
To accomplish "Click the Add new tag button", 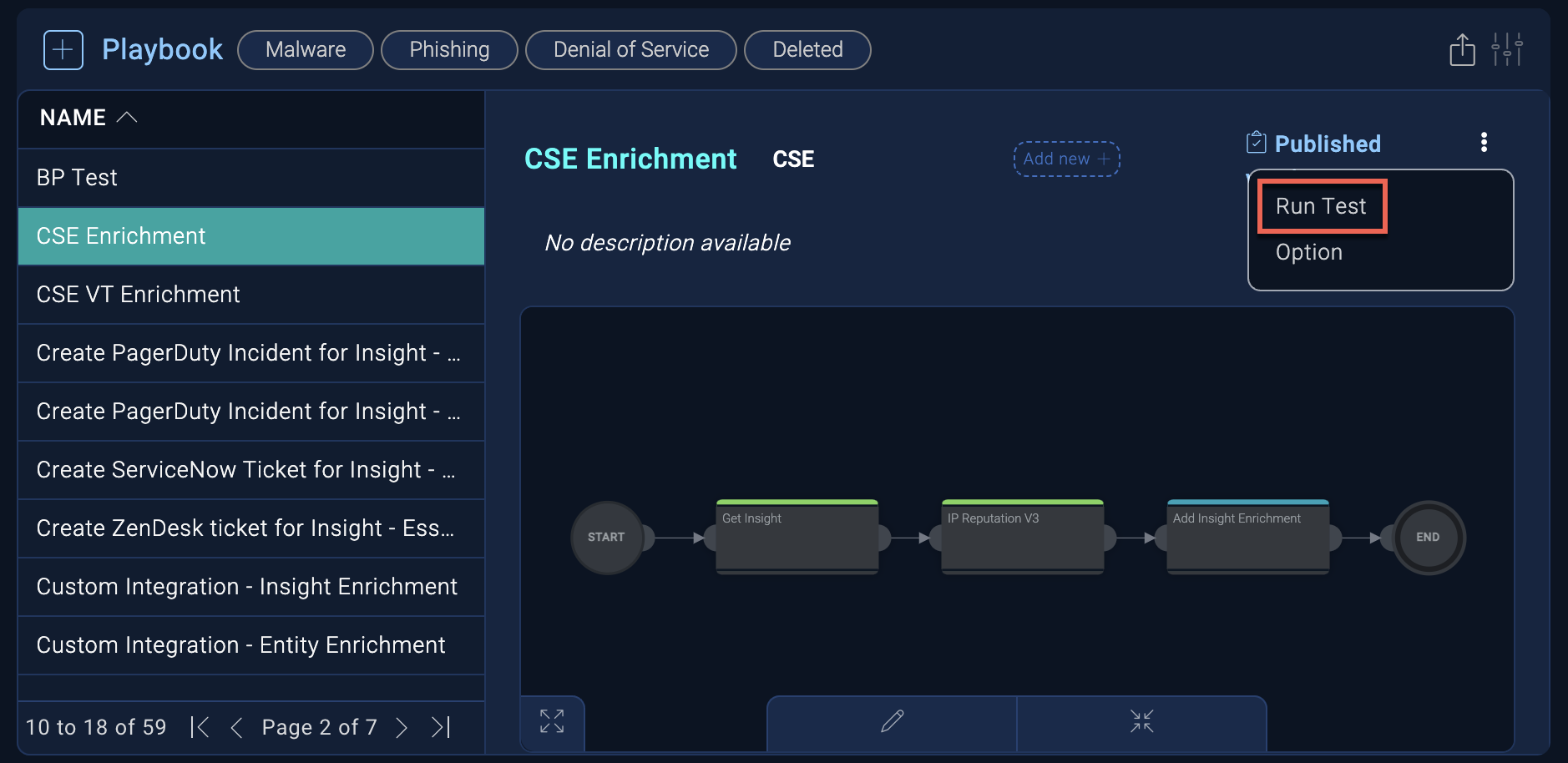I will pyautogui.click(x=1066, y=159).
